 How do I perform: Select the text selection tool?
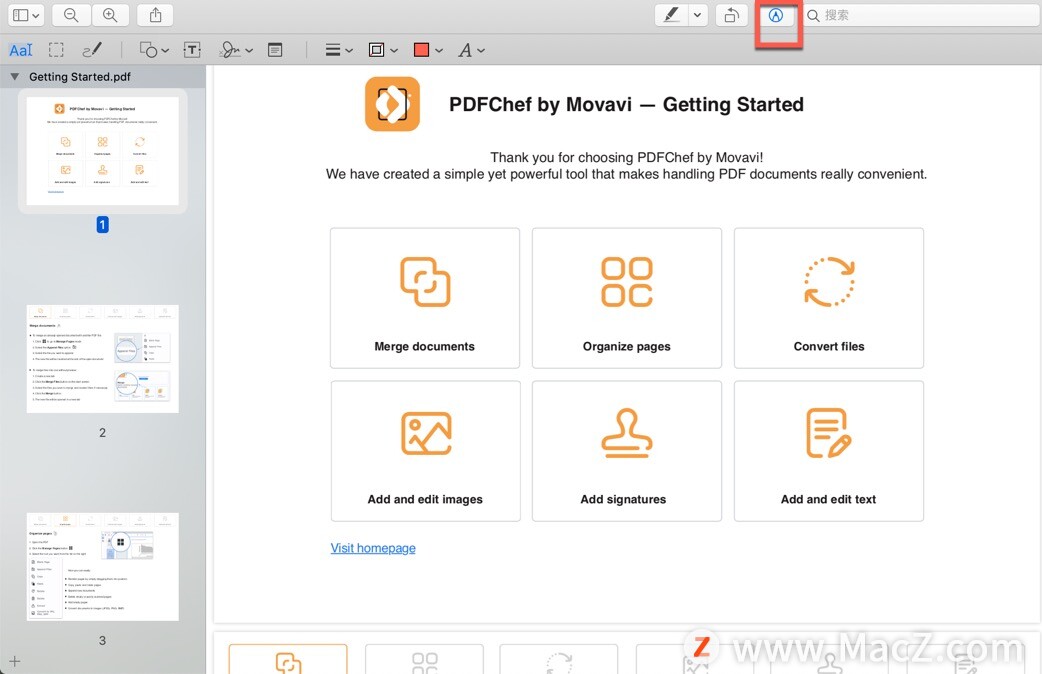click(x=21, y=50)
